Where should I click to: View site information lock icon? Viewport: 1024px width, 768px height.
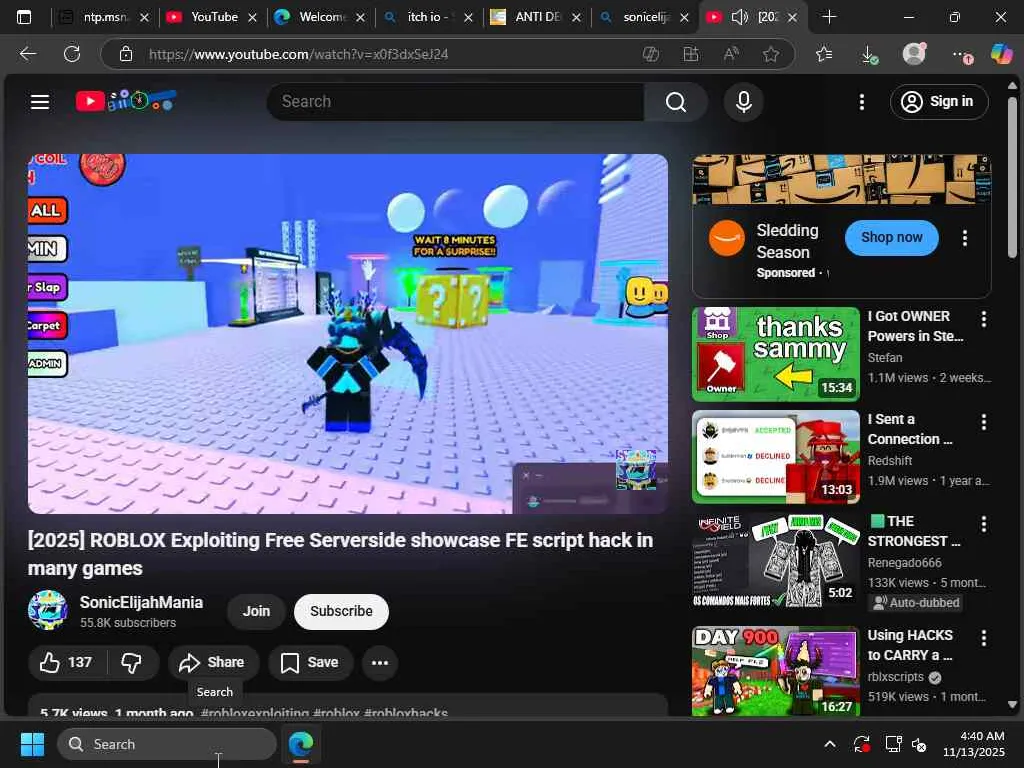point(126,54)
